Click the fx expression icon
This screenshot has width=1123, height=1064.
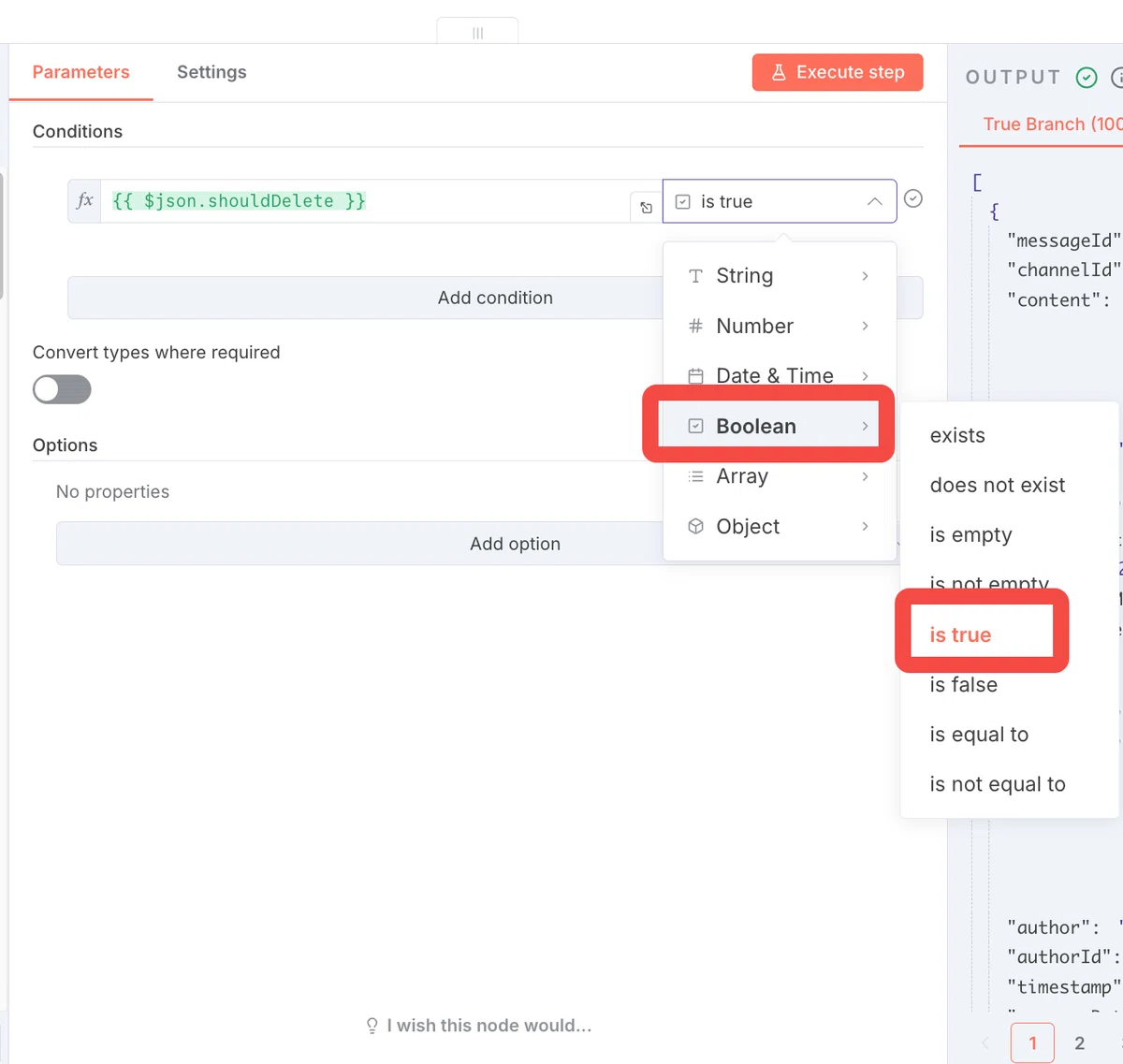coord(85,200)
